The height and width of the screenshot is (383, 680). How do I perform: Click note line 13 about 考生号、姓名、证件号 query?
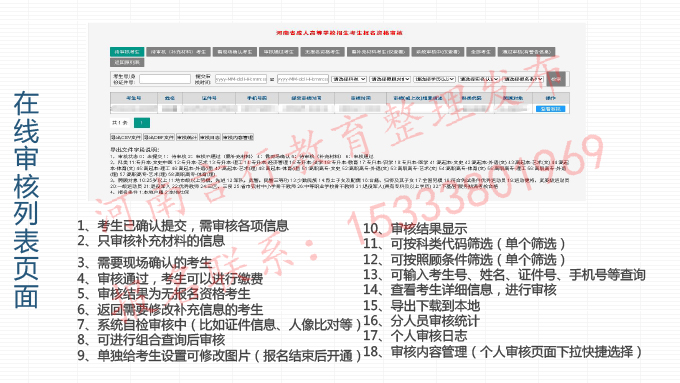[504, 275]
